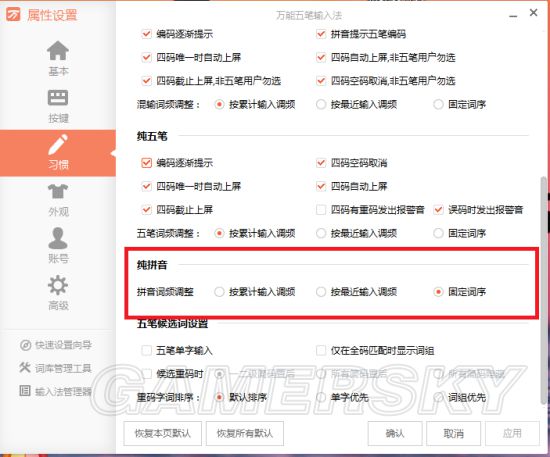This screenshot has height=457, width=550.
Task: Click the 纯拼音 section heading
Action: point(152,265)
